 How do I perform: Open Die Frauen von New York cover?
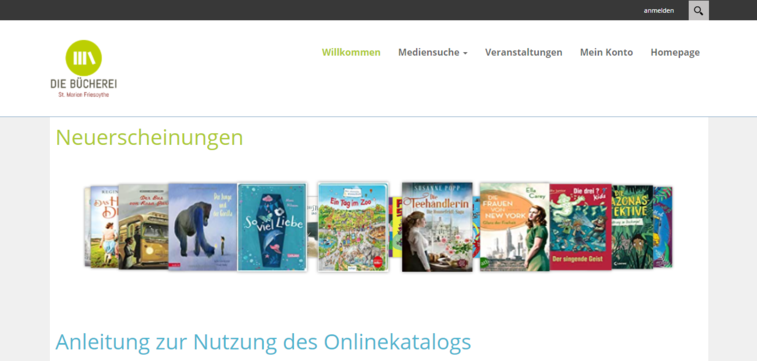point(515,227)
